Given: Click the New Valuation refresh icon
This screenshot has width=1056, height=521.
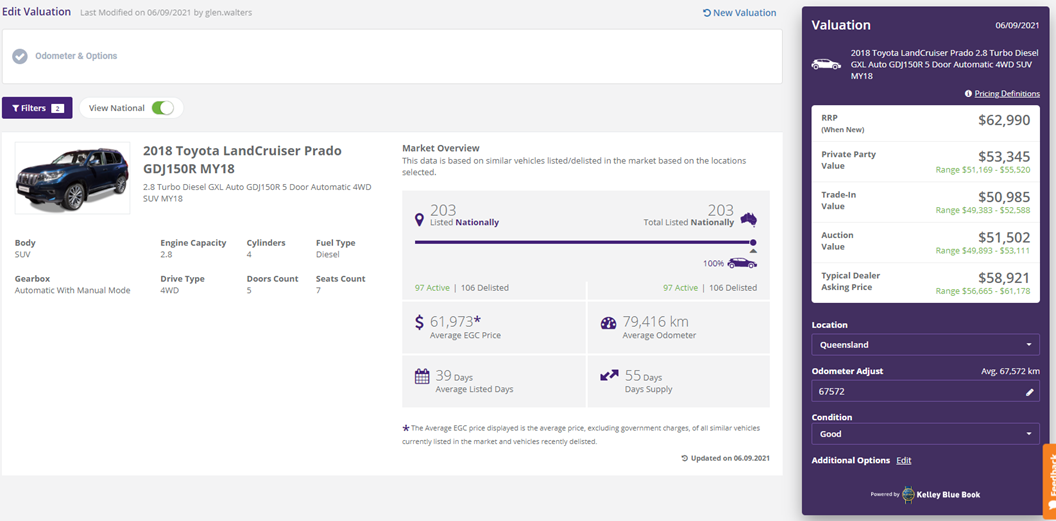Looking at the screenshot, I should (706, 13).
